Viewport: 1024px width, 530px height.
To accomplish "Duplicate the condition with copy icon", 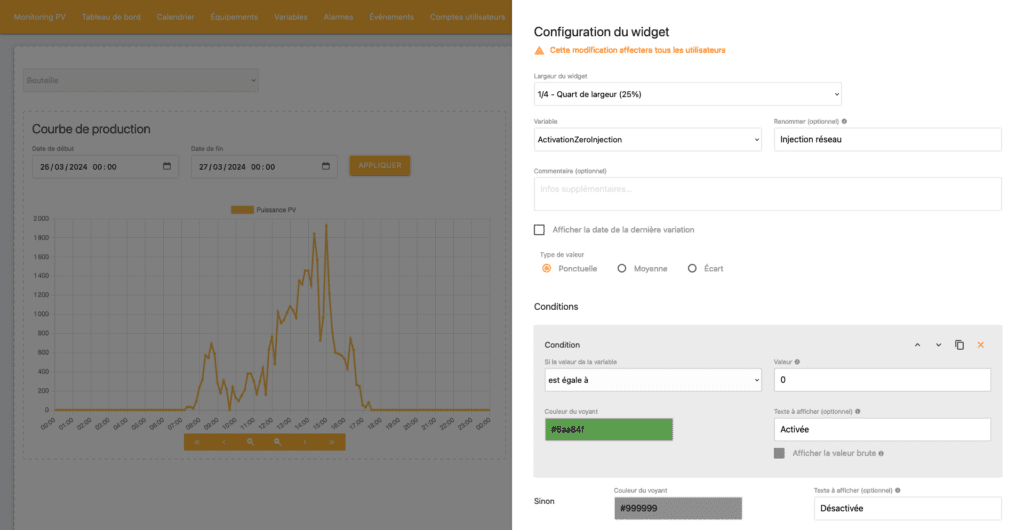I will click(959, 345).
